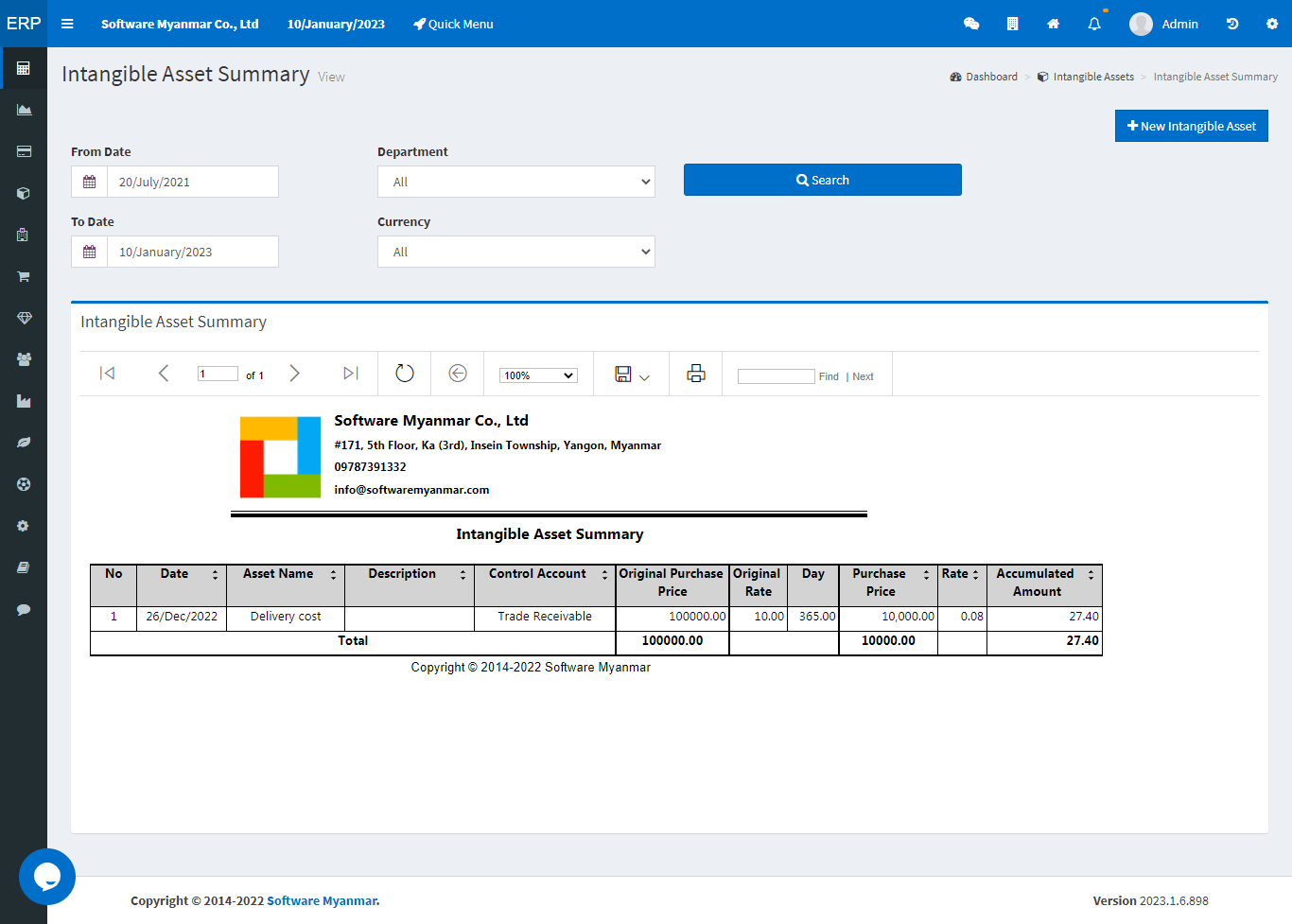Open the book icon in sidebar
The width and height of the screenshot is (1292, 924).
tap(24, 567)
